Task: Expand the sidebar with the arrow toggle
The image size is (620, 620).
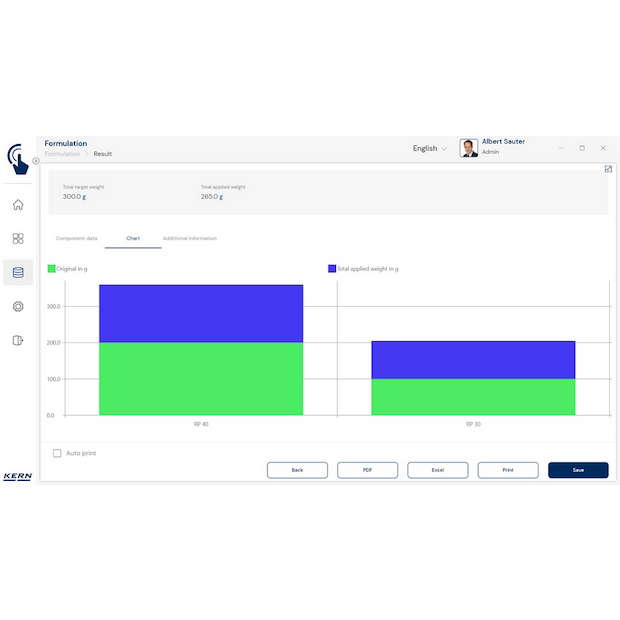Action: pos(36,160)
